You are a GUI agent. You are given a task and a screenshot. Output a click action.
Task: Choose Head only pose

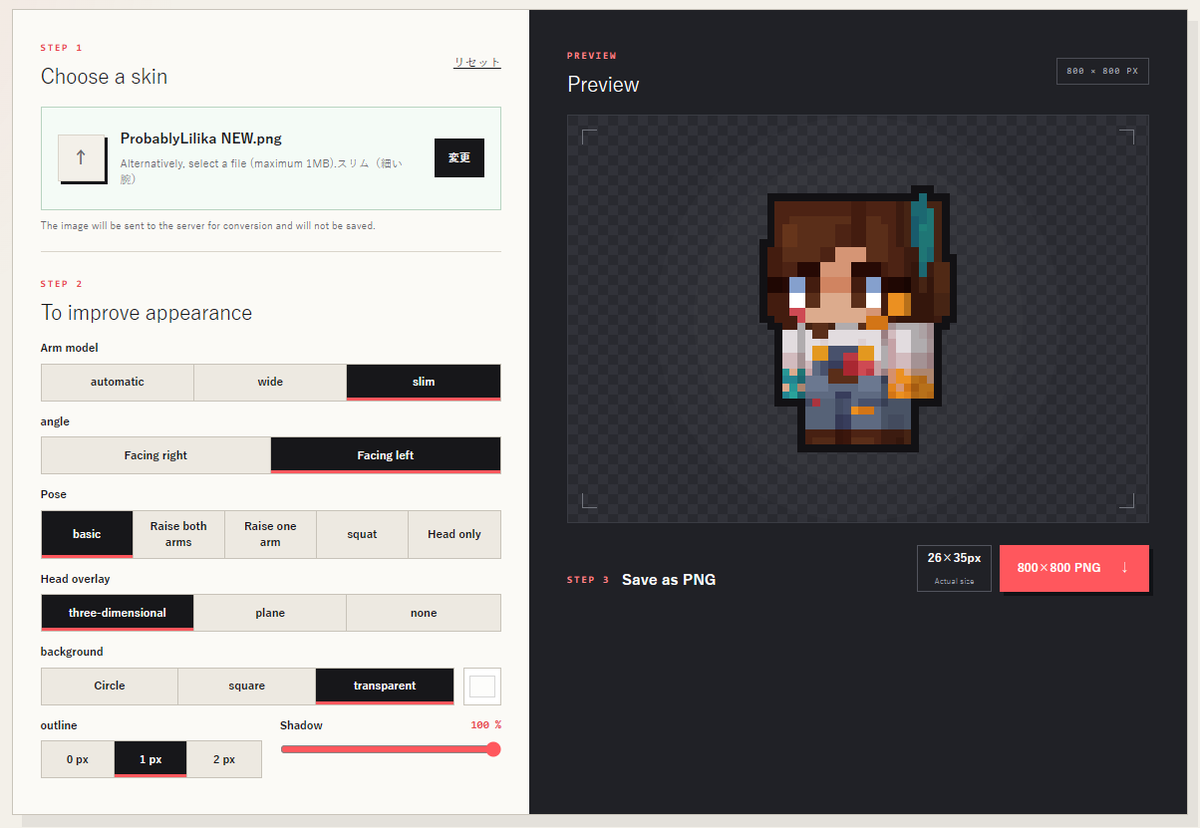pos(455,534)
